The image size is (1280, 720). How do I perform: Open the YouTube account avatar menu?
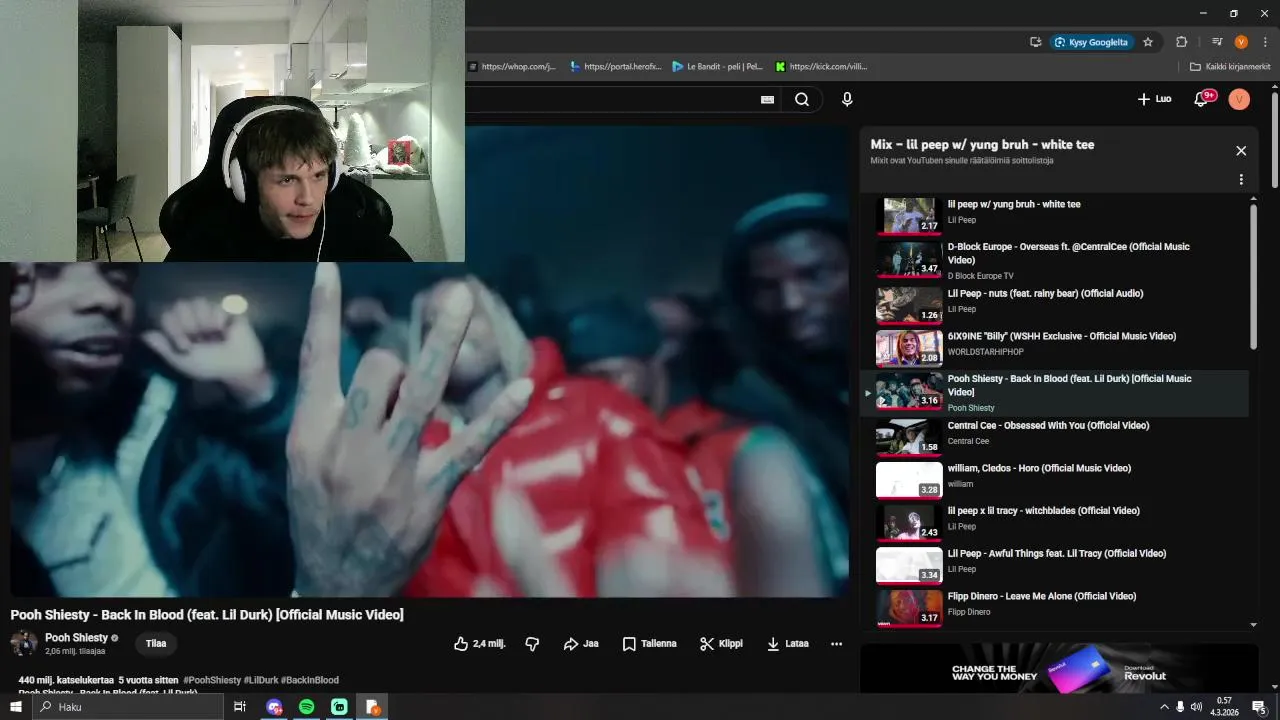click(1239, 99)
